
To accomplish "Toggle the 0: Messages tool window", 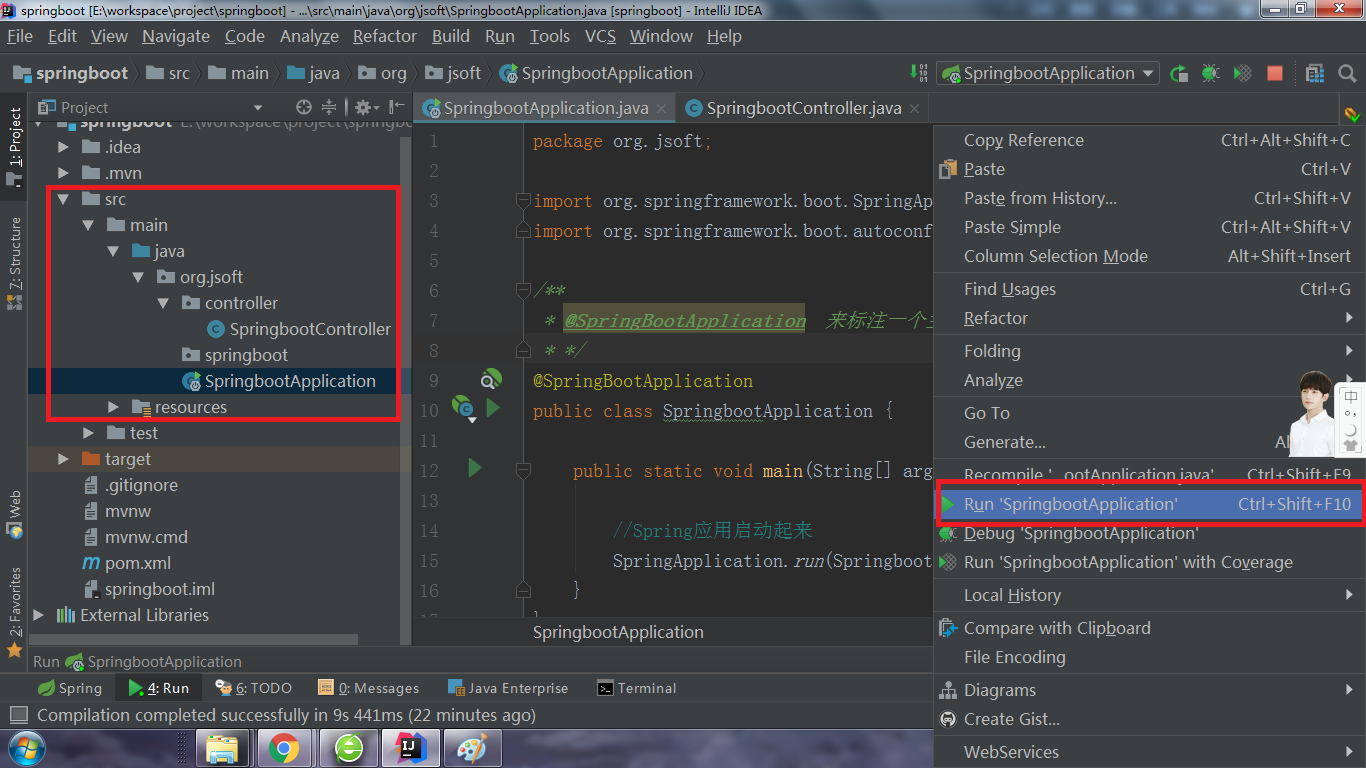I will (368, 688).
